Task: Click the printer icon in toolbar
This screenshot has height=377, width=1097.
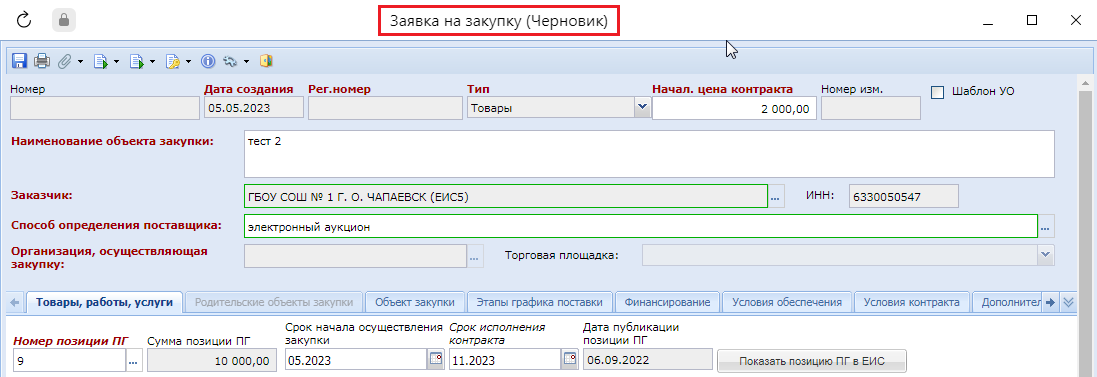Action: click(x=42, y=62)
